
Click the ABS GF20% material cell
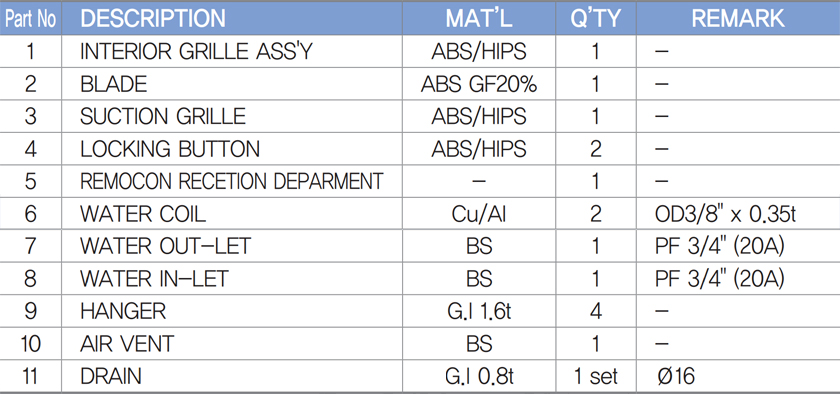[x=479, y=84]
